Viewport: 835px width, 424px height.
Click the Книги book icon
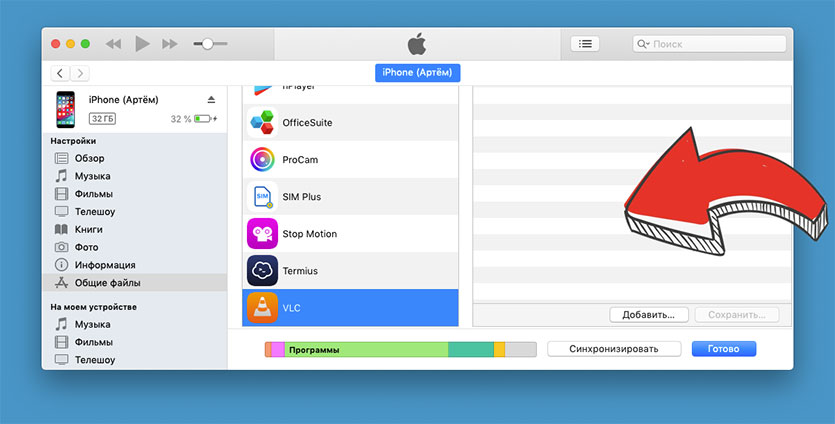pyautogui.click(x=62, y=229)
